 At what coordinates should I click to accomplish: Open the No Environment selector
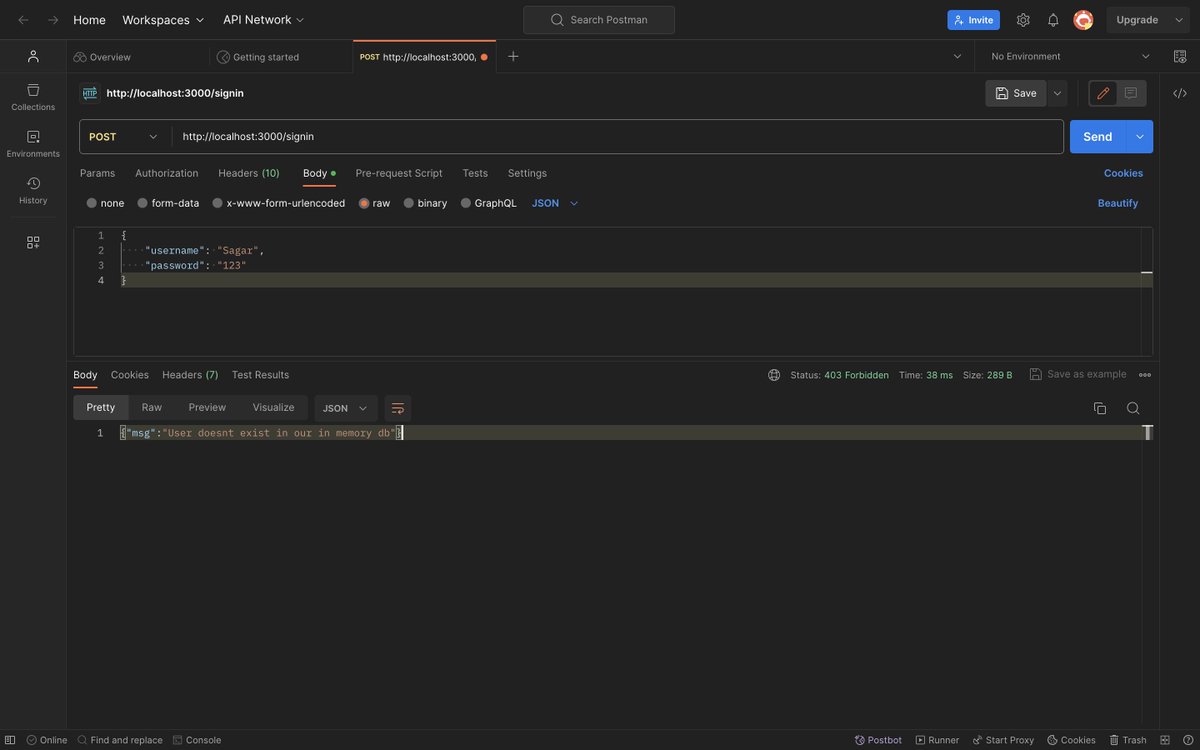[1070, 56]
